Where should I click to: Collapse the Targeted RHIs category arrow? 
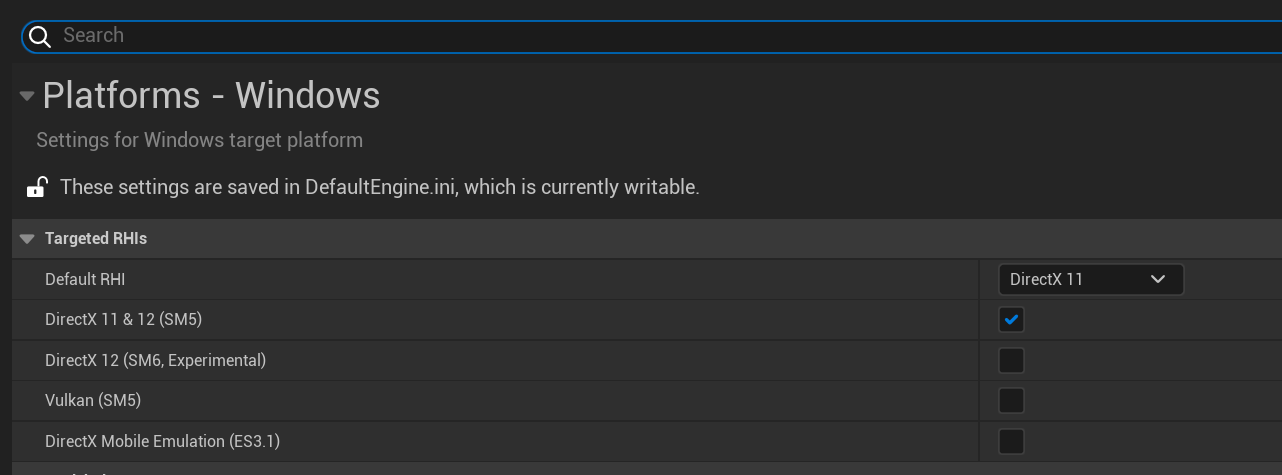(27, 239)
